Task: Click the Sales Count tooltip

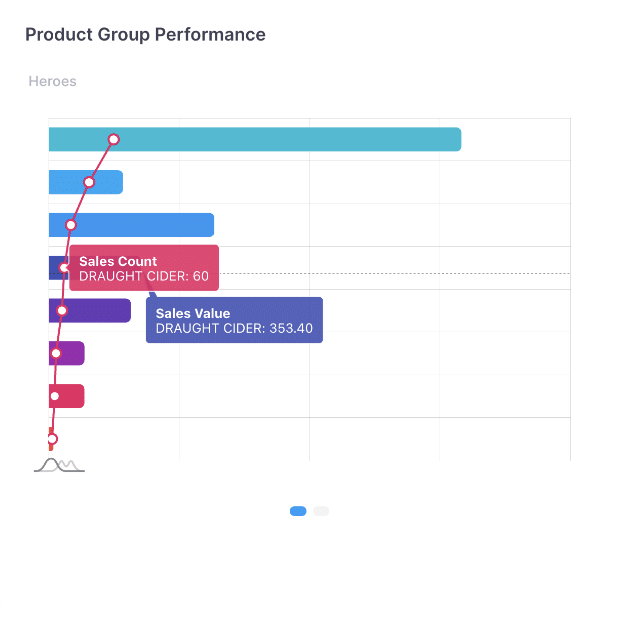Action: point(143,268)
